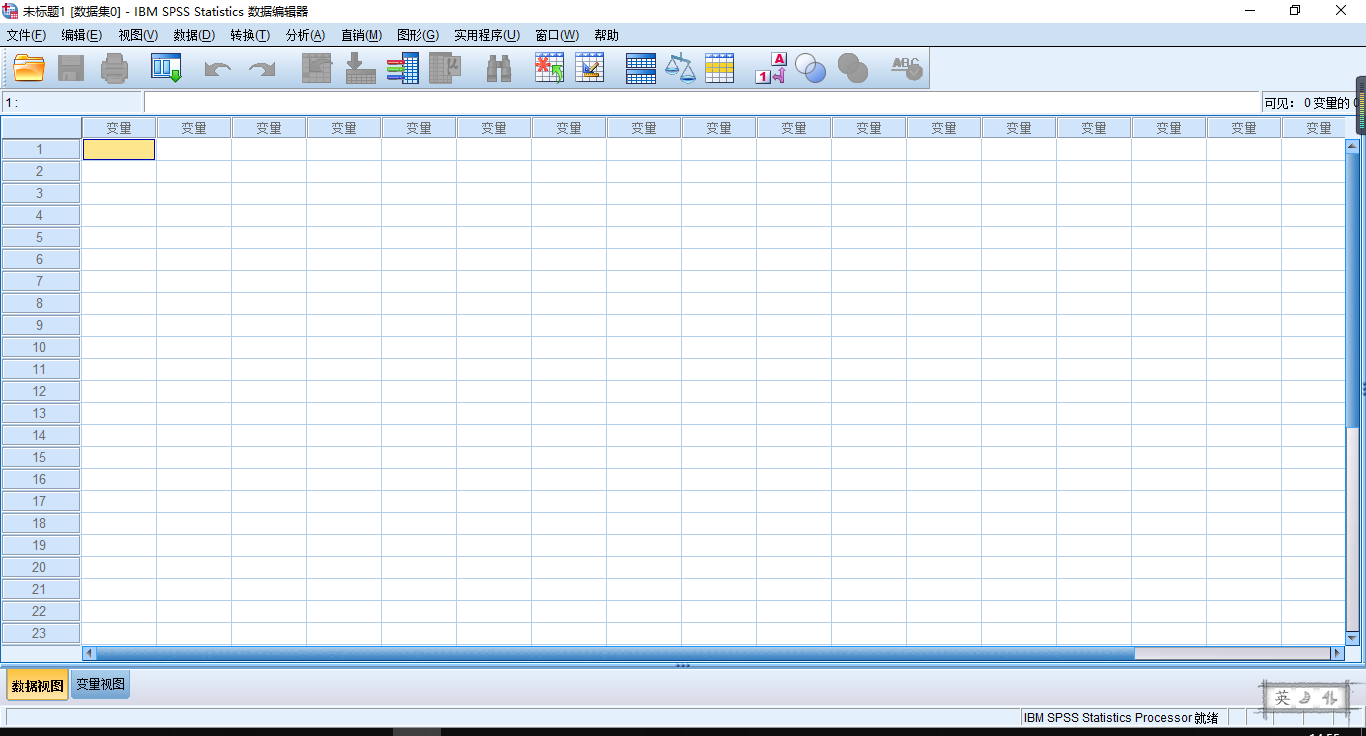Select row 3 by its row header
The height and width of the screenshot is (736, 1366).
40,193
